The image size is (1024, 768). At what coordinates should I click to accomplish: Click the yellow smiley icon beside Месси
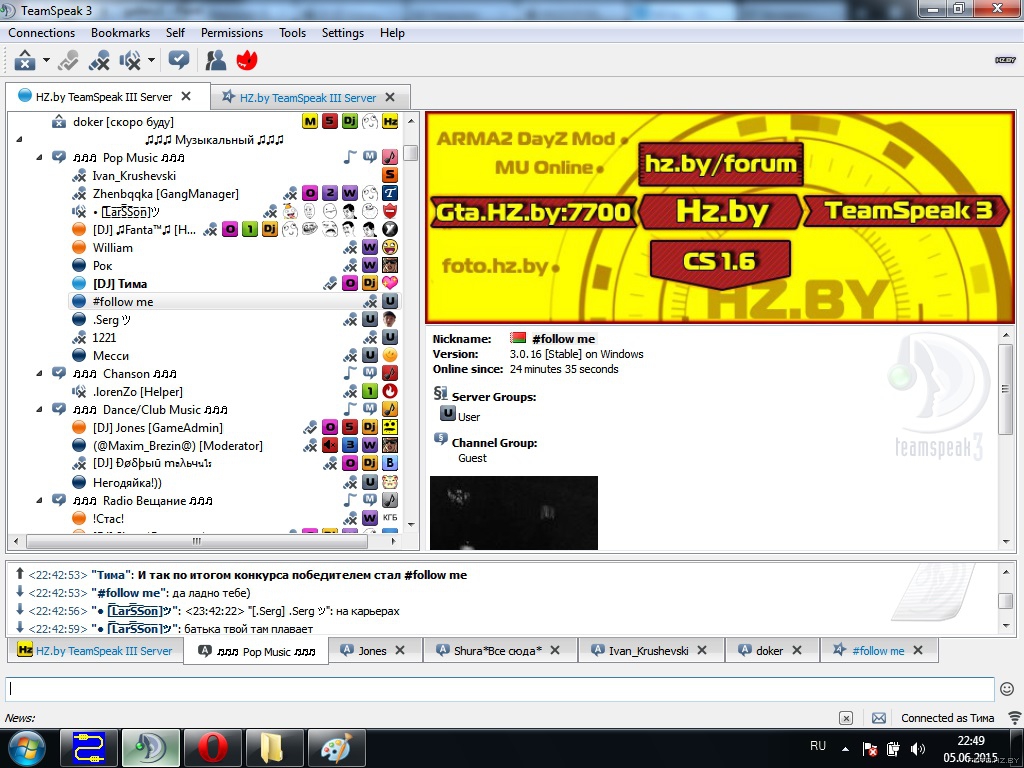point(390,355)
